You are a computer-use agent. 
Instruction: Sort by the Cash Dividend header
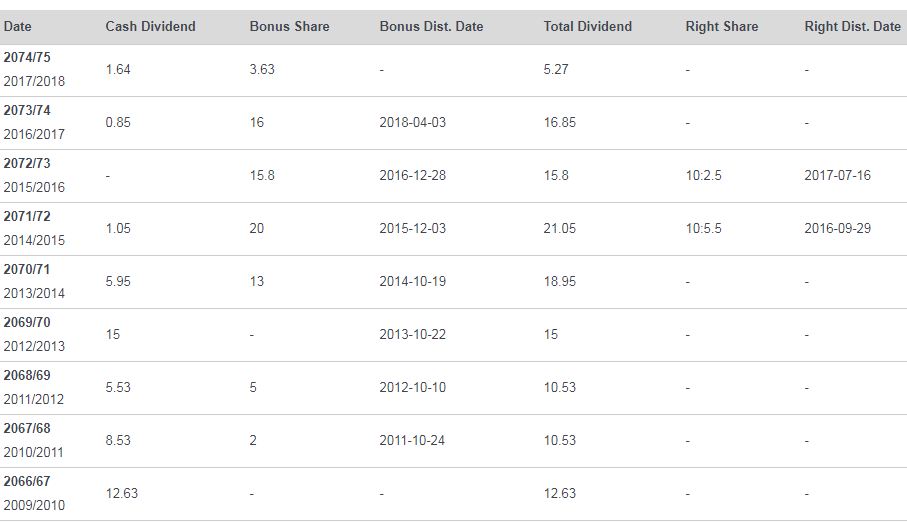[x=150, y=27]
